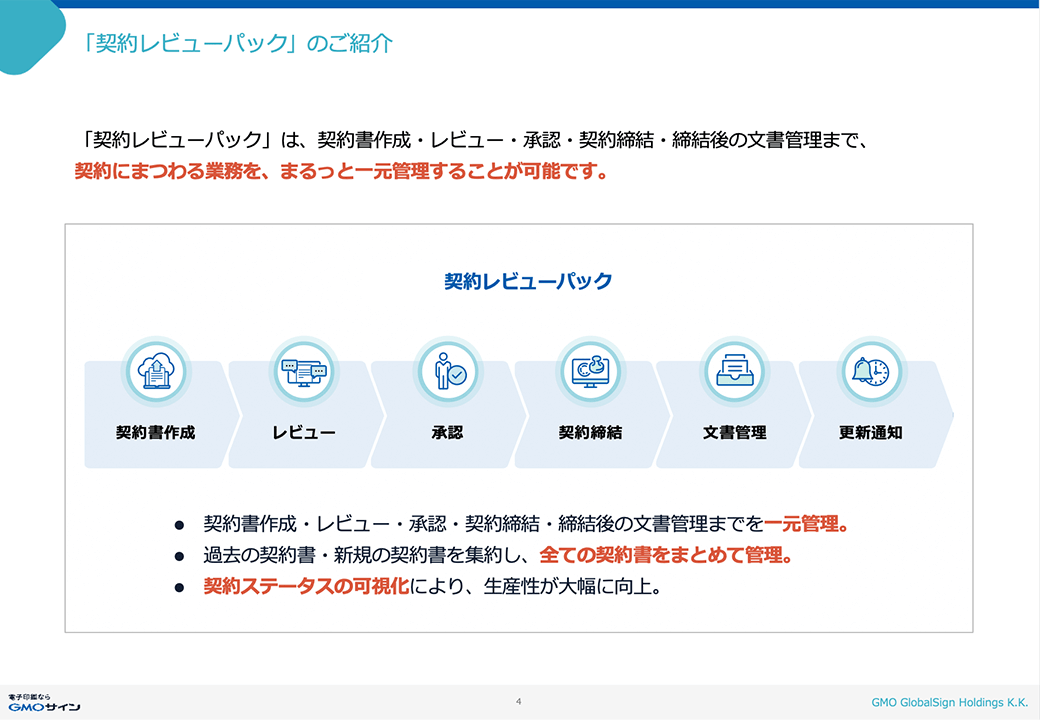Click the intro sentence starting 「契約レビューパック」は

(472, 140)
